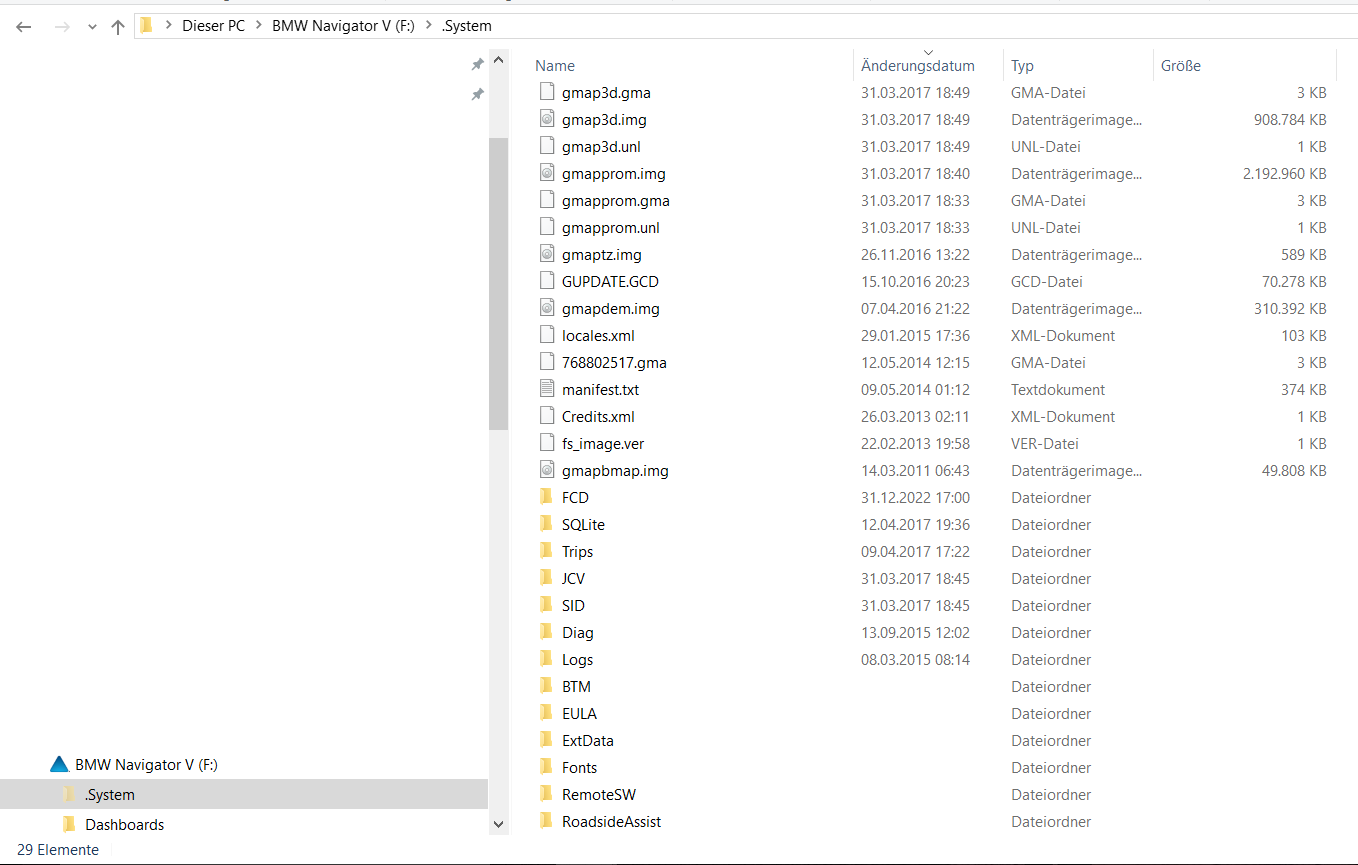This screenshot has height=865, width=1358.
Task: Click the Back navigation arrow
Action: pos(24,27)
